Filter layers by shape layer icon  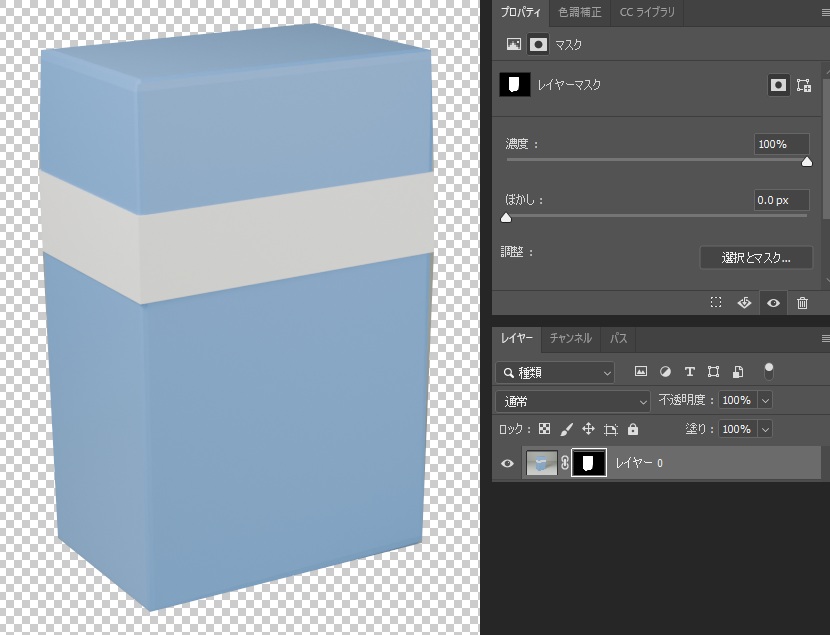pyautogui.click(x=713, y=371)
